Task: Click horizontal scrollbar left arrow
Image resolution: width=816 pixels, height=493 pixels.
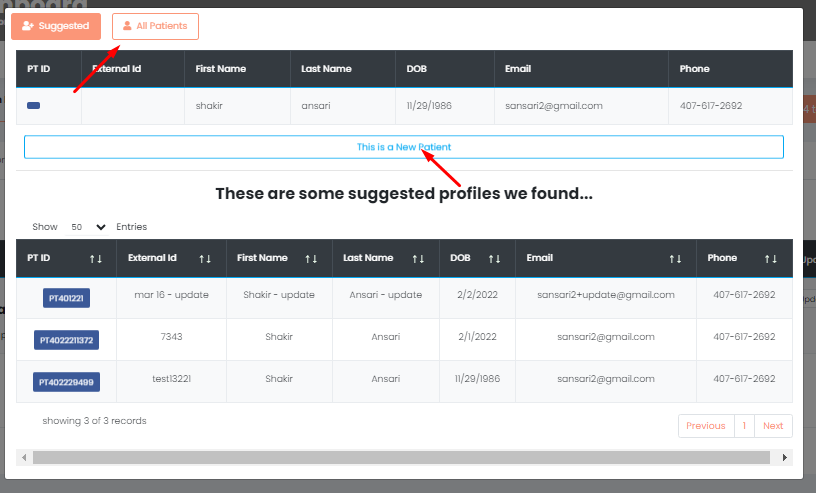Action: (x=24, y=457)
